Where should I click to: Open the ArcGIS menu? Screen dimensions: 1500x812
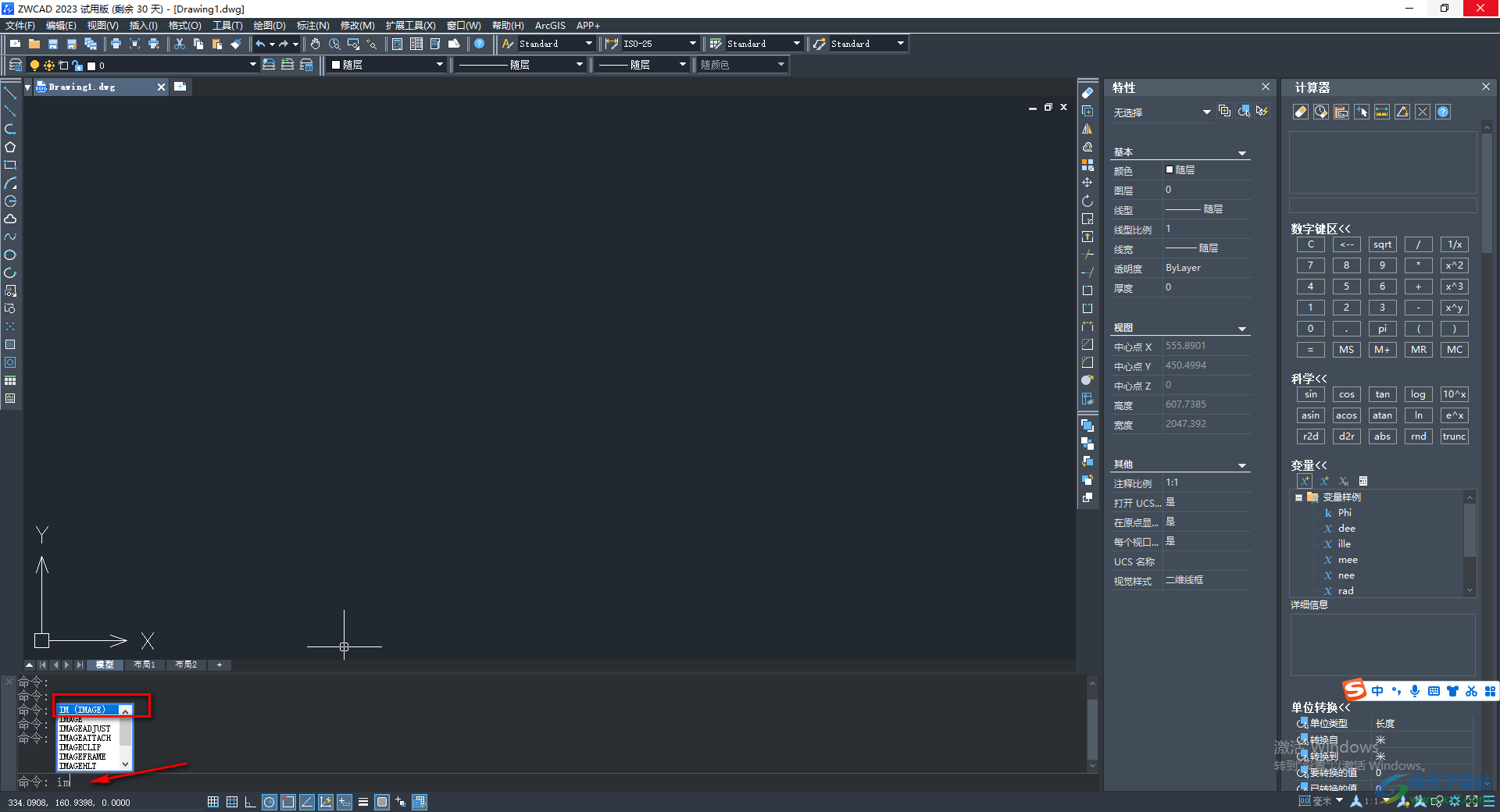point(550,26)
